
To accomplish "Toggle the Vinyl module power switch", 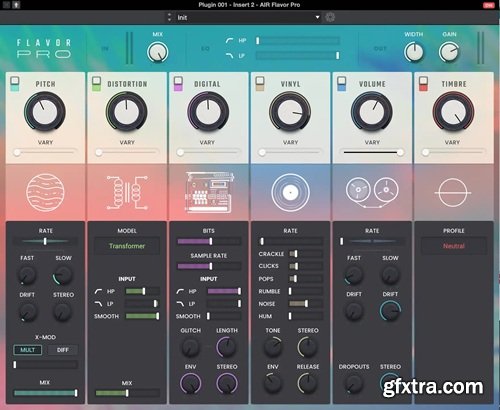I will click(x=260, y=84).
